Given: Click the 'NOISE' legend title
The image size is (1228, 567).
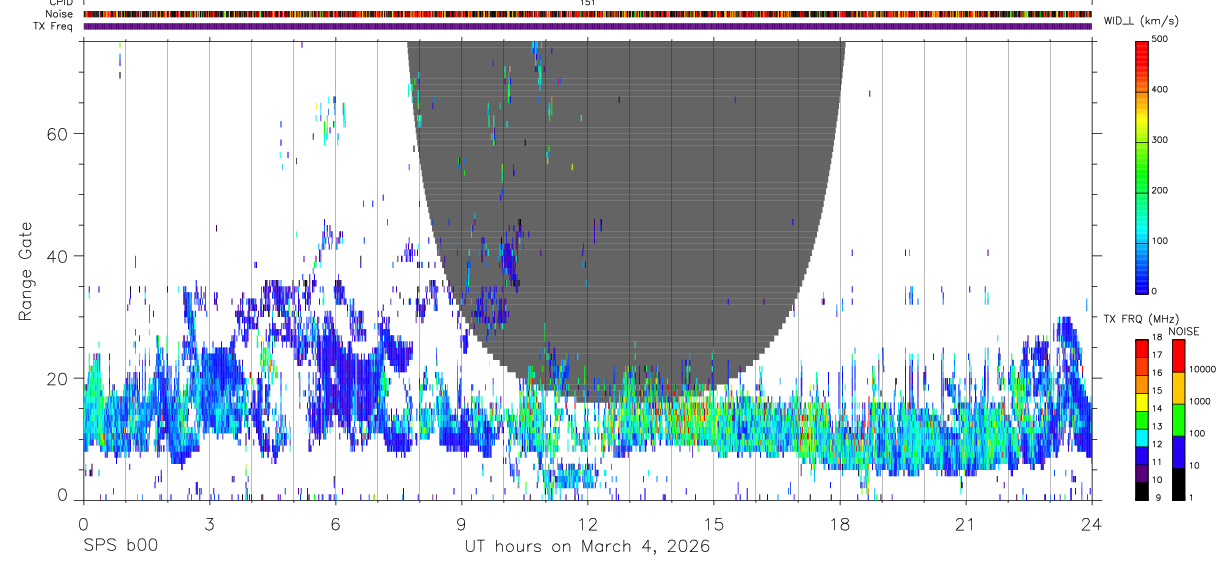Looking at the screenshot, I should click(1185, 331).
